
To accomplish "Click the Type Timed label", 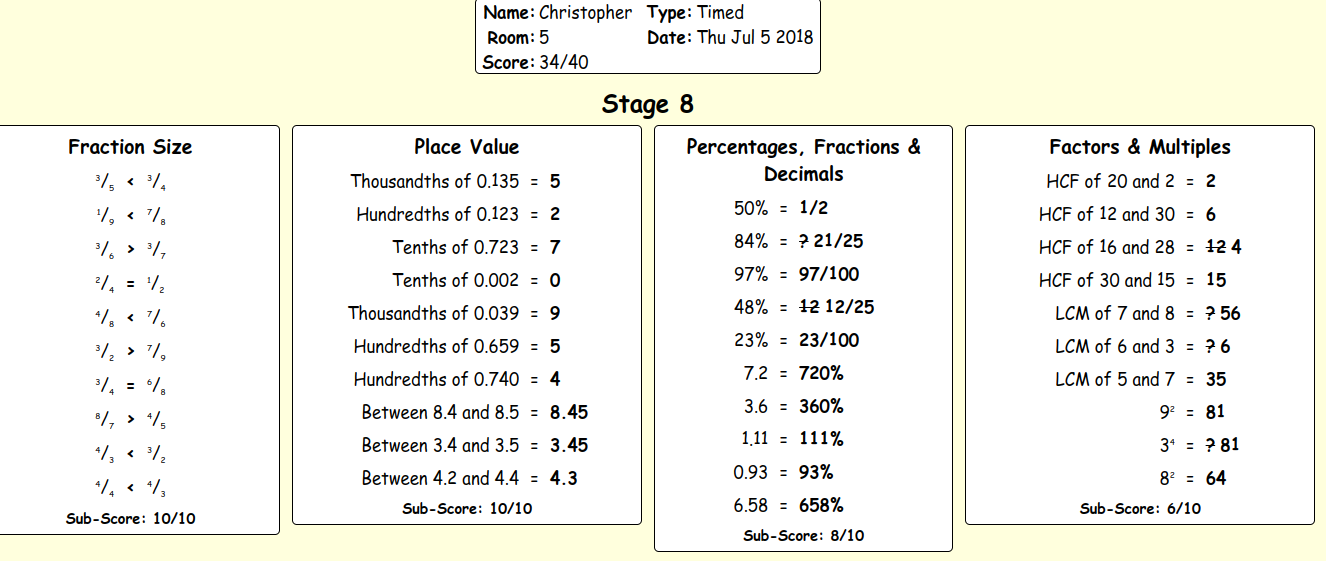I will point(696,13).
